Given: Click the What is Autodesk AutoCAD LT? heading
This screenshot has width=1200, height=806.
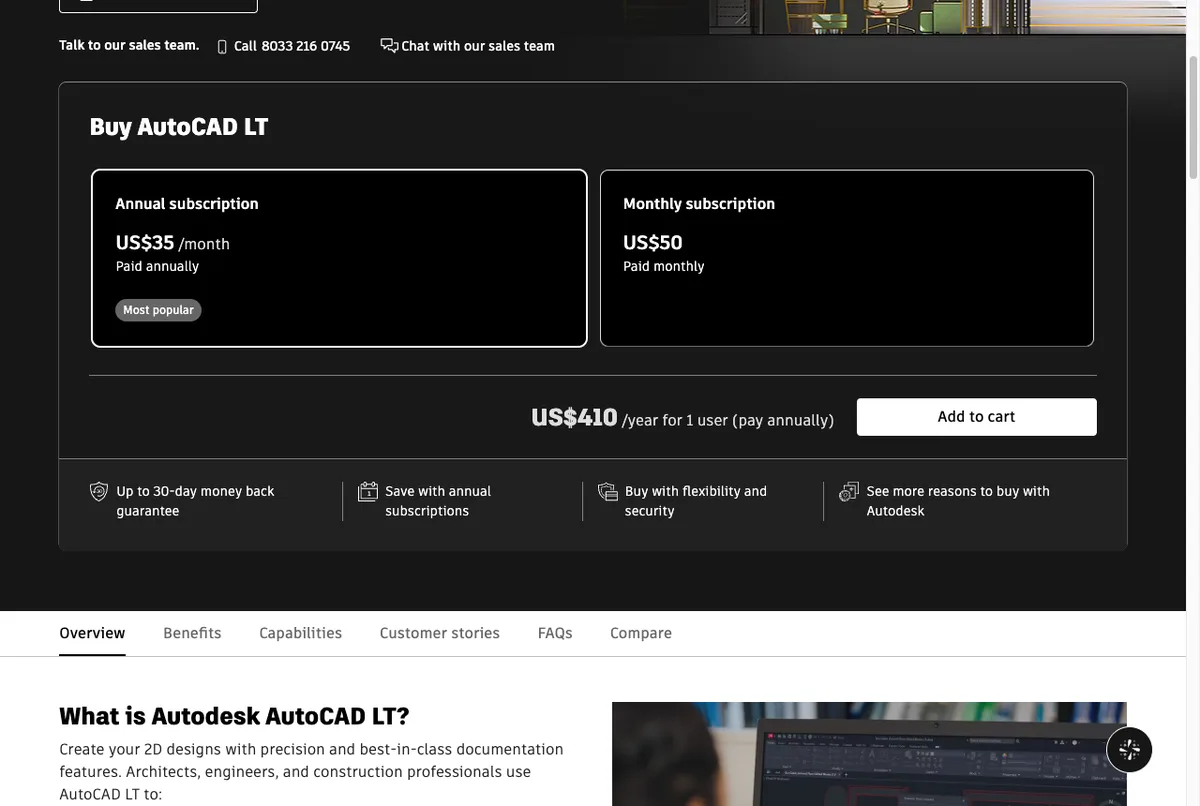Looking at the screenshot, I should (234, 716).
